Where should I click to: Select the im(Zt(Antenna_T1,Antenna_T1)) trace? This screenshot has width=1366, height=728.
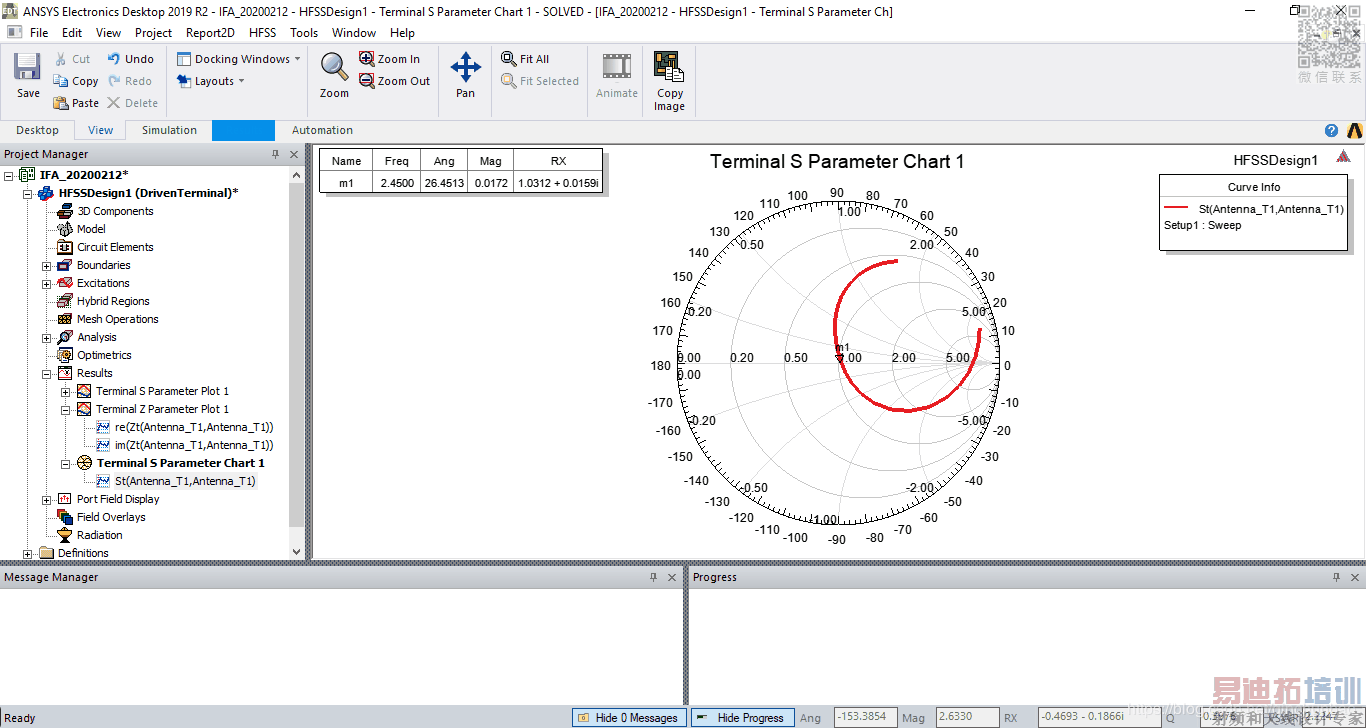pos(194,445)
